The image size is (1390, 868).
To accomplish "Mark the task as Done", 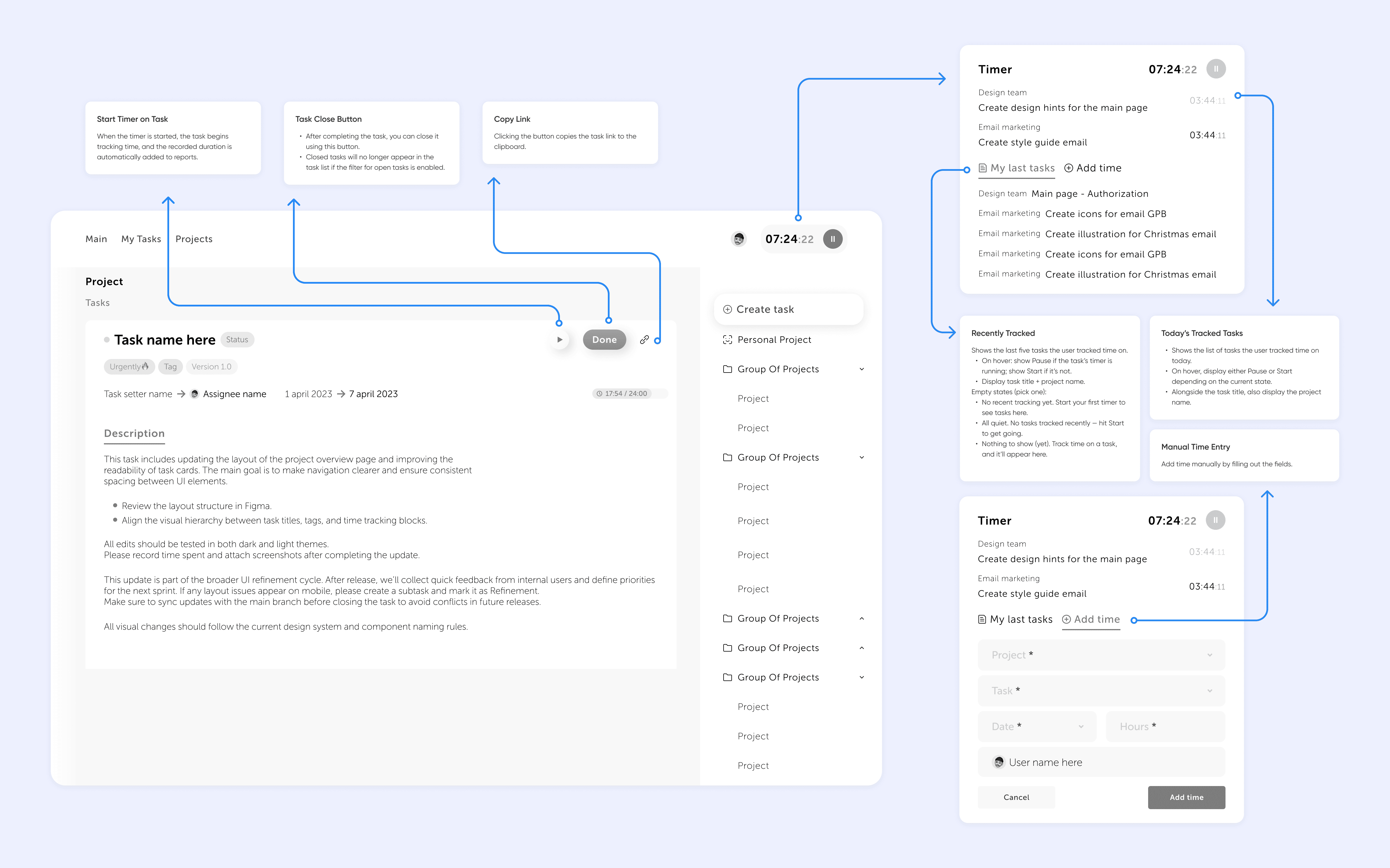I will [604, 339].
